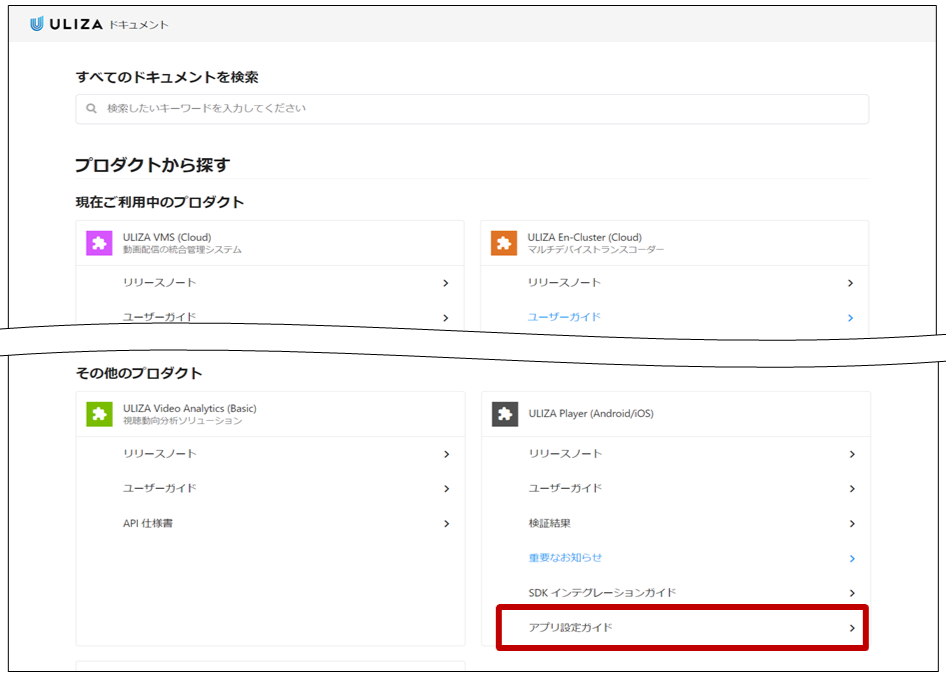Click the dark ULIZA Player puzzle icon
The width and height of the screenshot is (946, 675).
pos(505,414)
